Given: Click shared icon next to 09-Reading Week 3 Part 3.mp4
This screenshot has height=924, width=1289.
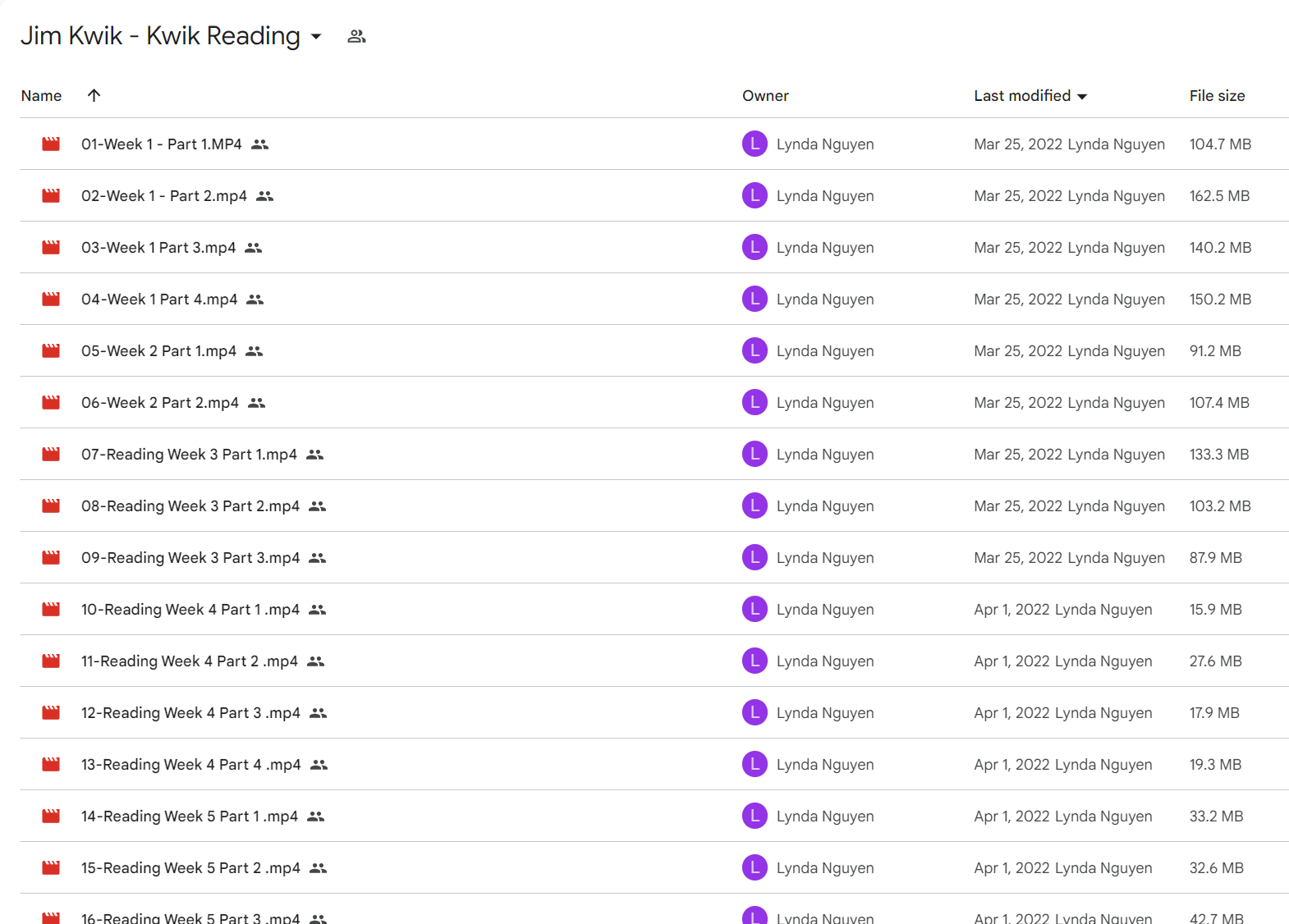Looking at the screenshot, I should (x=318, y=558).
